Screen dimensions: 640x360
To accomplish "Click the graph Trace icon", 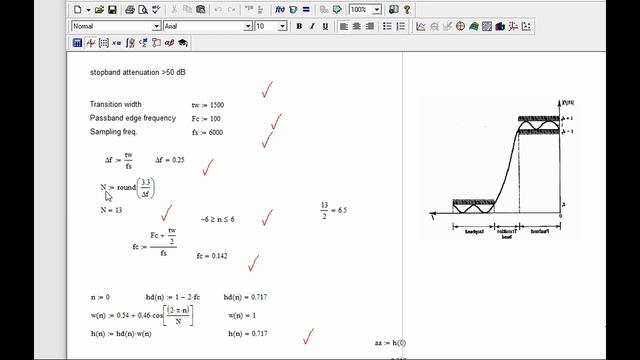I will click(x=447, y=26).
